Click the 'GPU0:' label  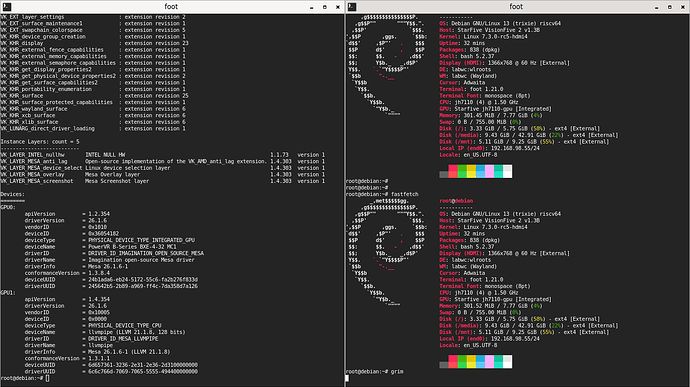coord(8,207)
